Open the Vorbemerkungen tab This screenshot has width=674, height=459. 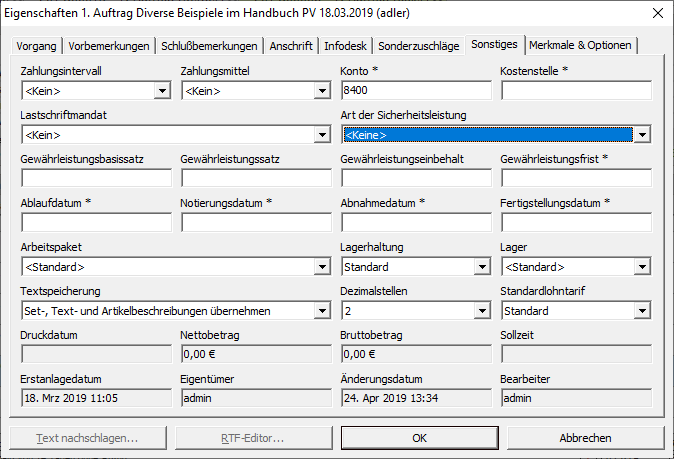point(110,46)
